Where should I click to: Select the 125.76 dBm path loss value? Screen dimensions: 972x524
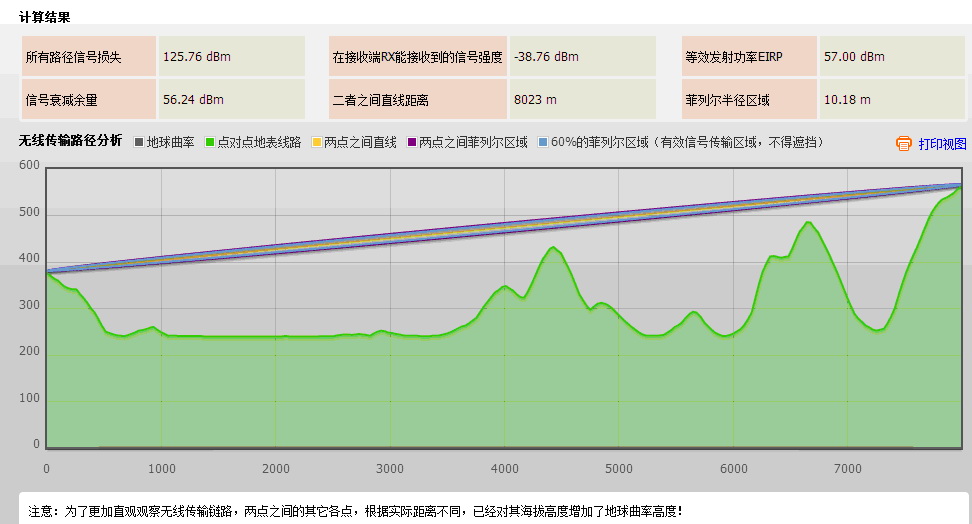[x=196, y=57]
